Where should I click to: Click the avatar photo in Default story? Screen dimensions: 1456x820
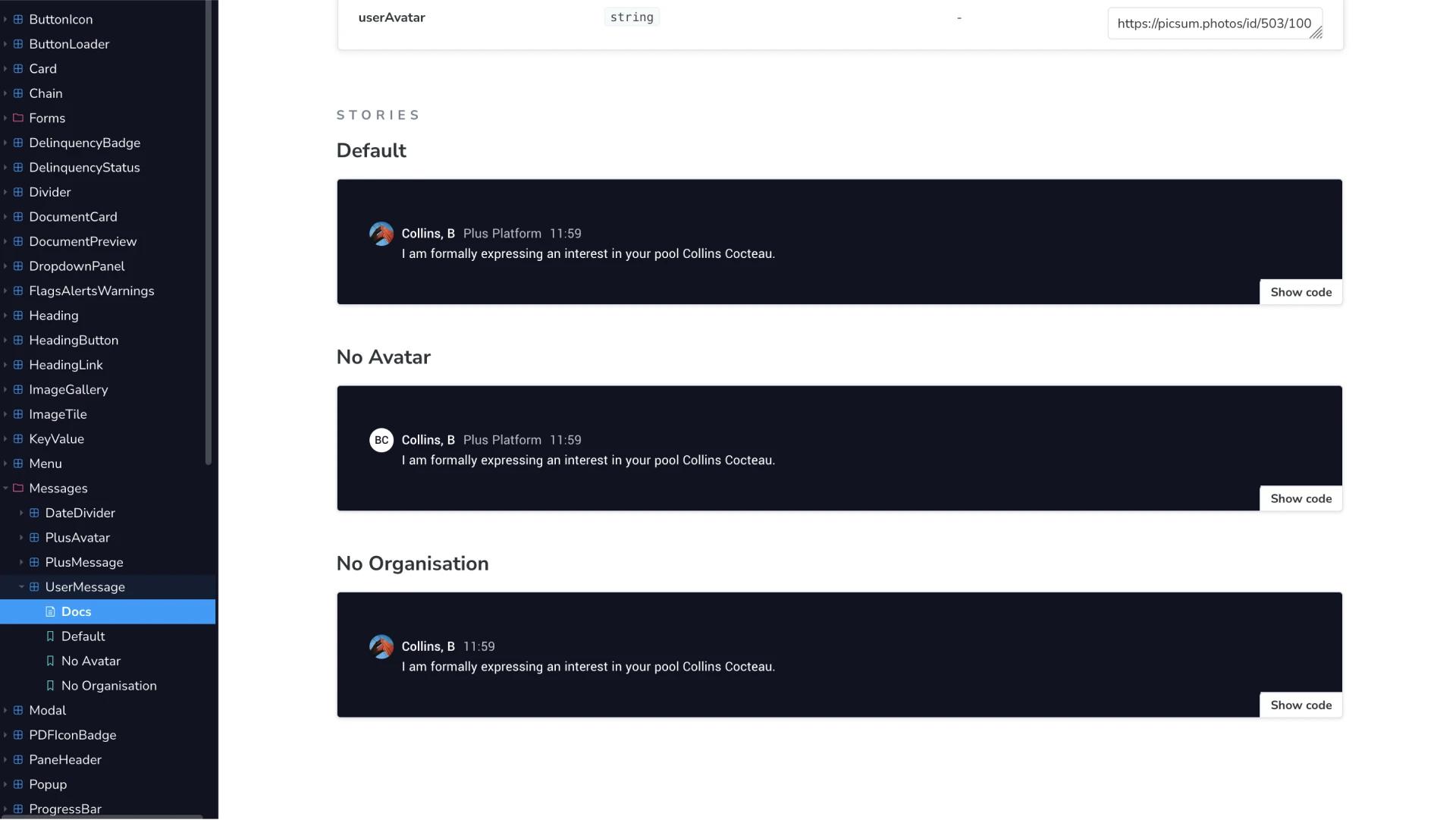(381, 234)
